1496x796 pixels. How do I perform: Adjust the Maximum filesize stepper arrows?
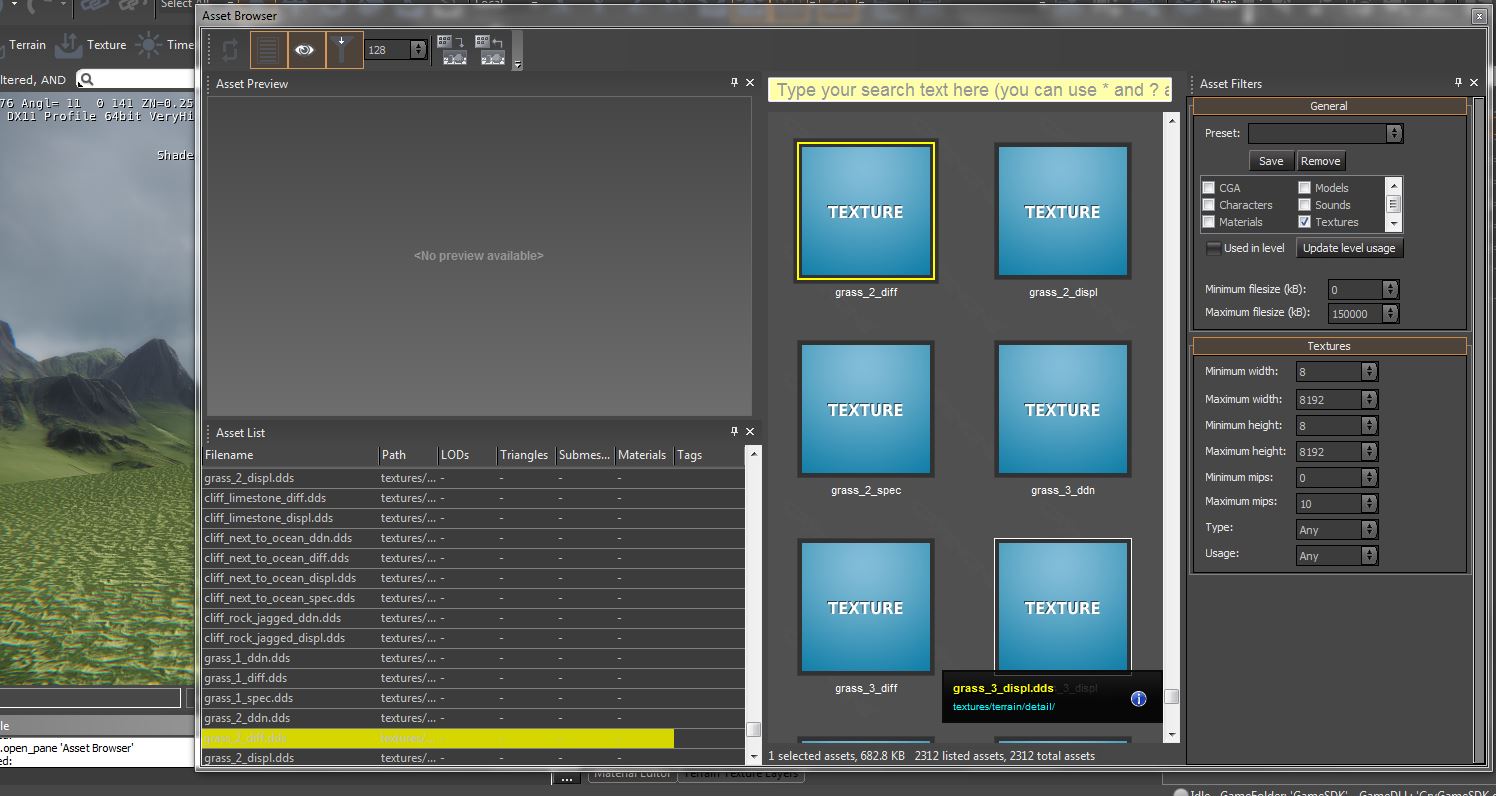tap(1390, 313)
